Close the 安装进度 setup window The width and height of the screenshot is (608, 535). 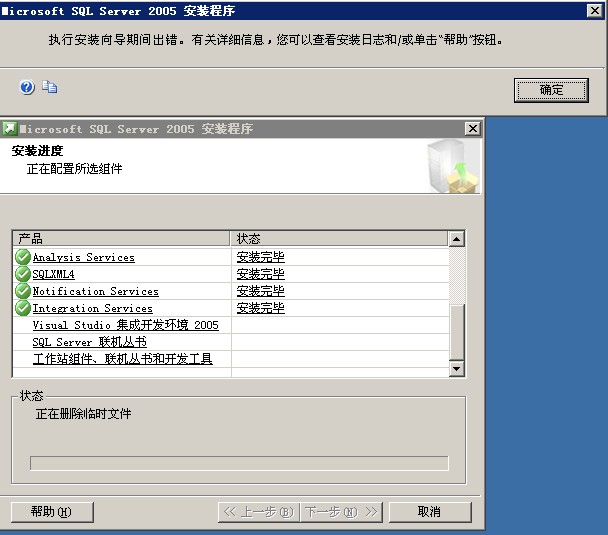point(473,128)
